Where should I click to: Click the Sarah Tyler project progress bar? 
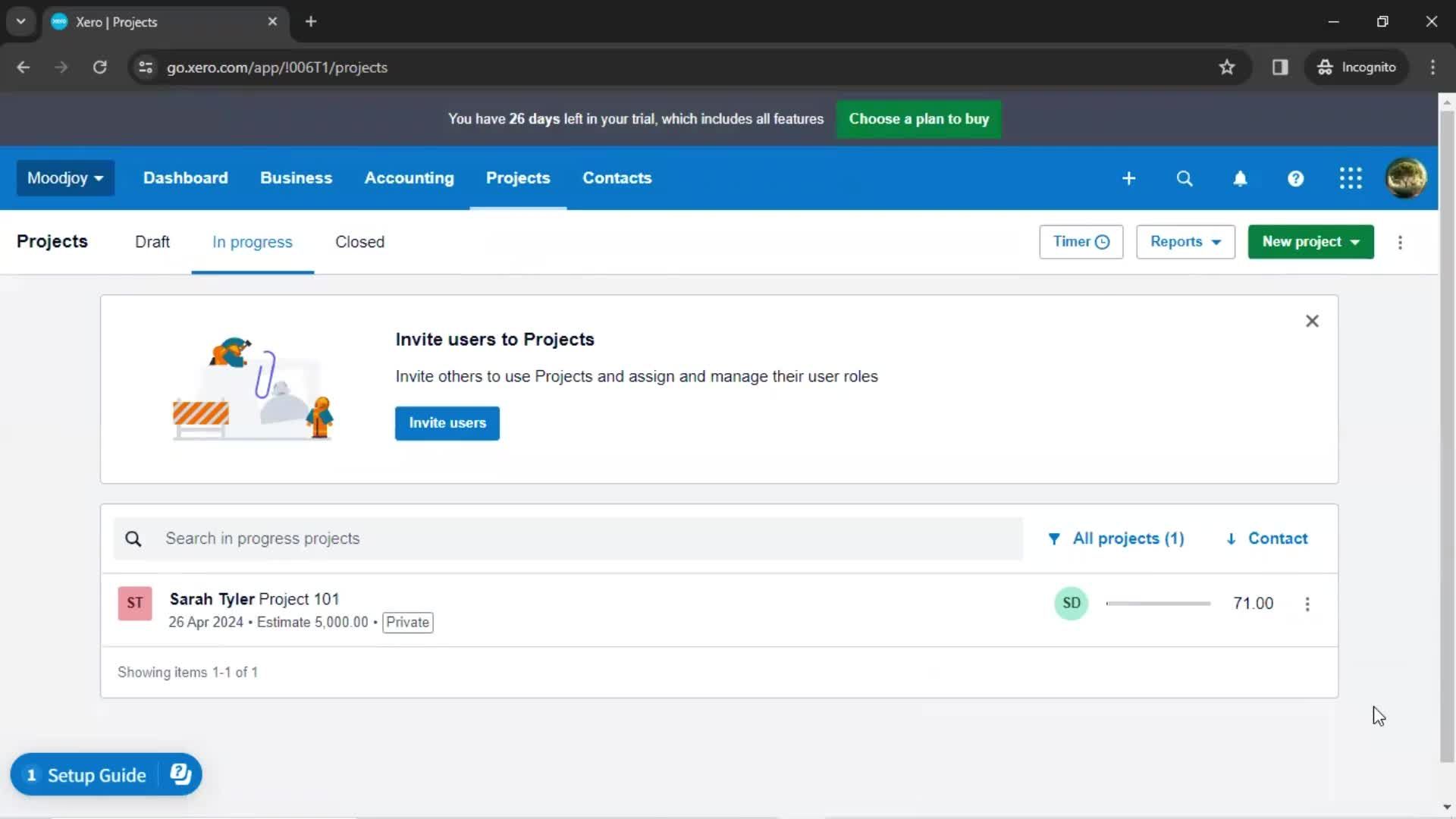pyautogui.click(x=1158, y=604)
